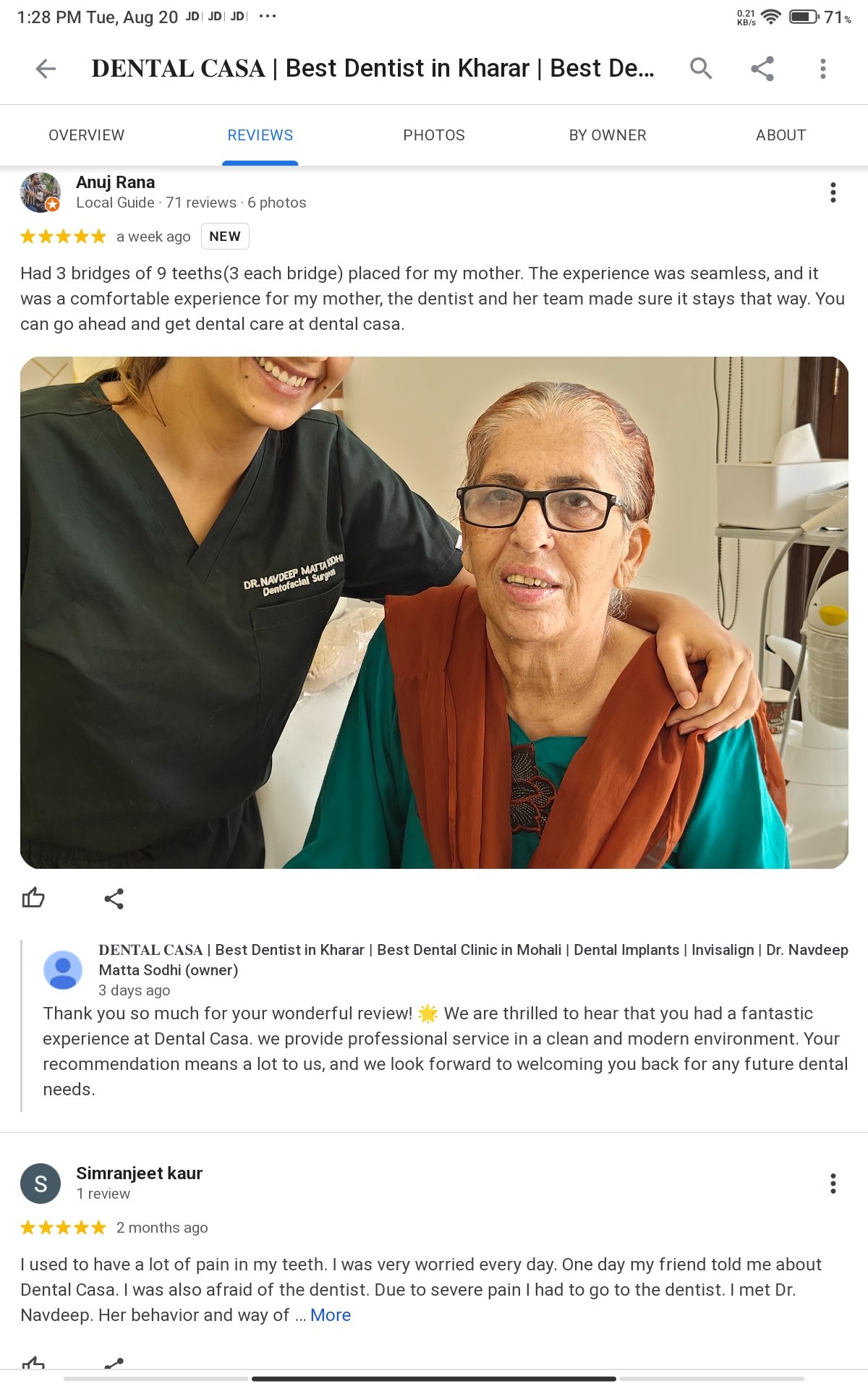Open Anuj Rana's profile picture
Screen dimensions: 868x1389
click(41, 192)
